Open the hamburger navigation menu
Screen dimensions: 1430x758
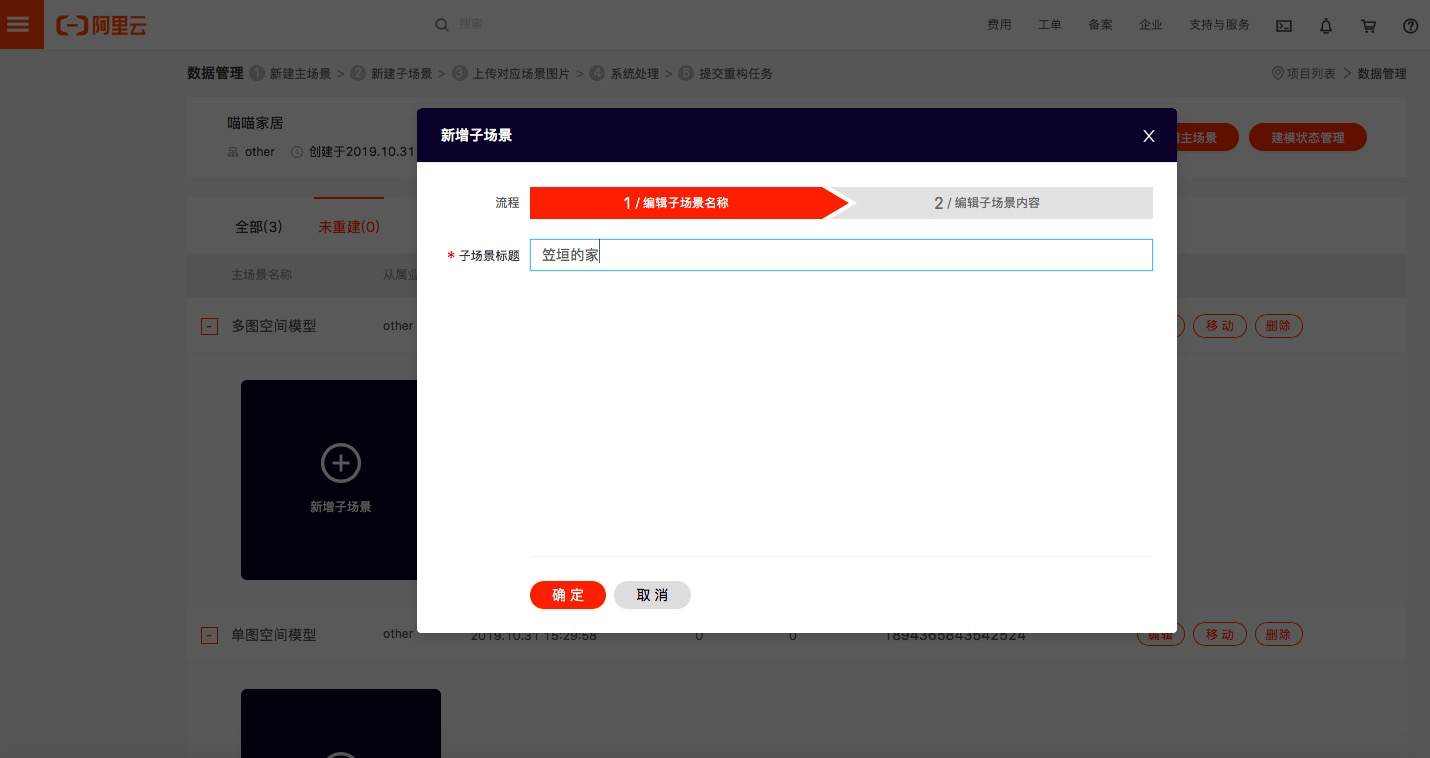[18, 24]
